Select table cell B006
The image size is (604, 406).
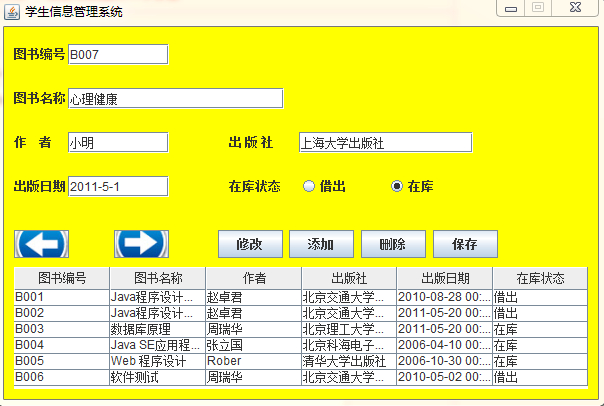62,377
